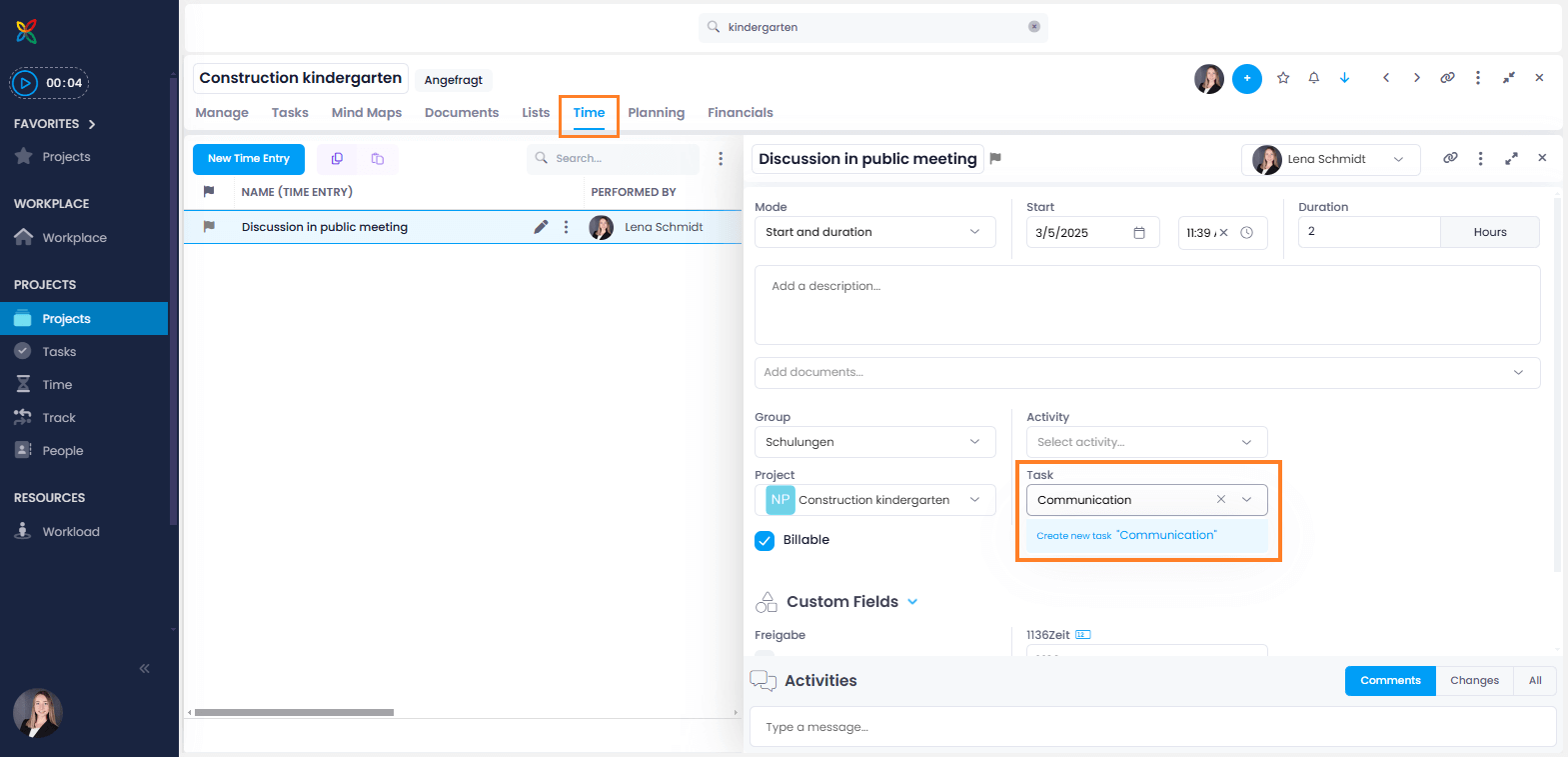Open project header more options menu
Image resolution: width=1568 pixels, height=757 pixels.
click(1478, 78)
